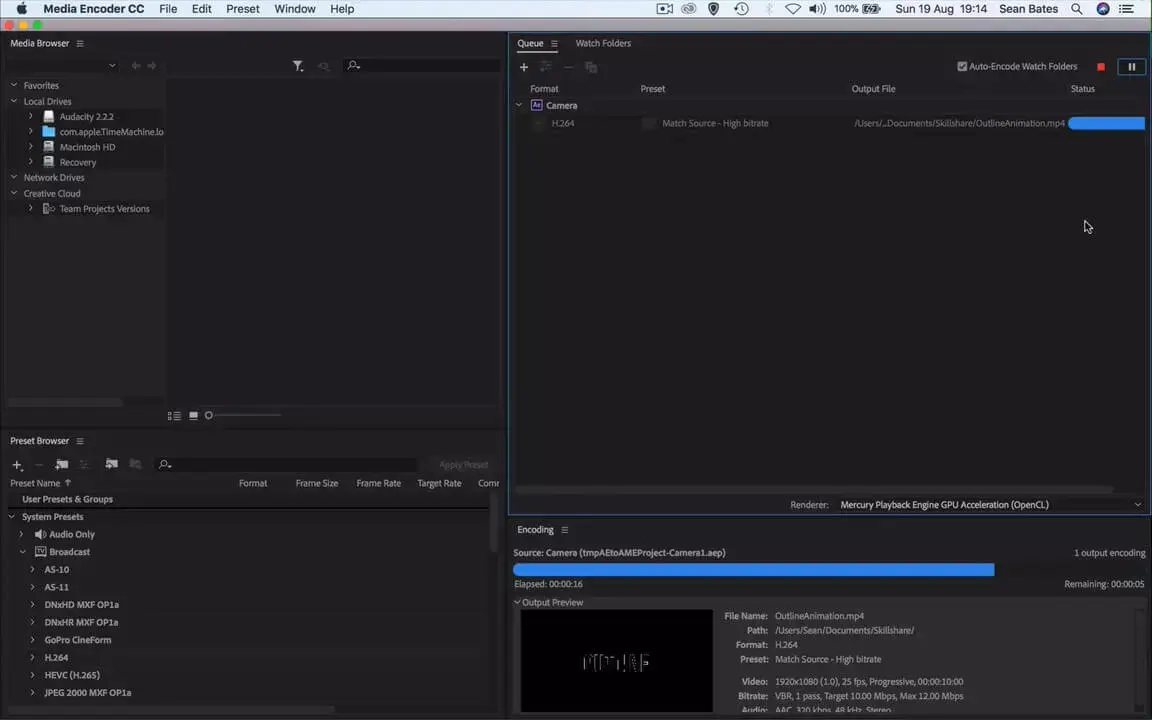Click the Audio Only speaker icon
The image size is (1152, 720).
tap(40, 534)
